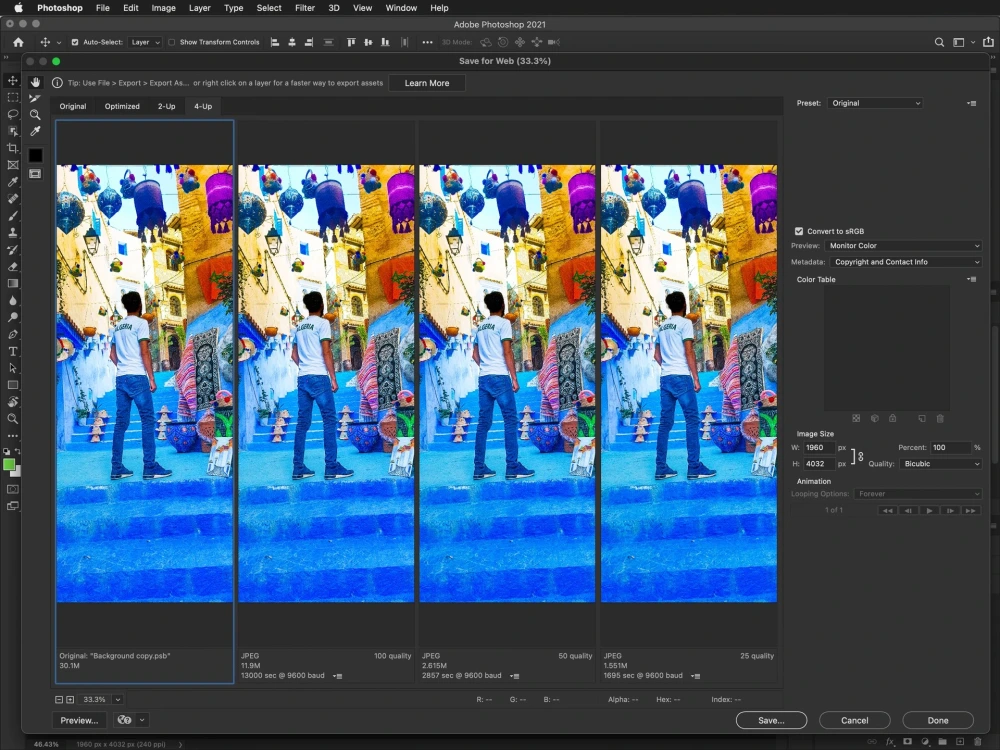
Task: Click the Learn More button
Action: [427, 83]
